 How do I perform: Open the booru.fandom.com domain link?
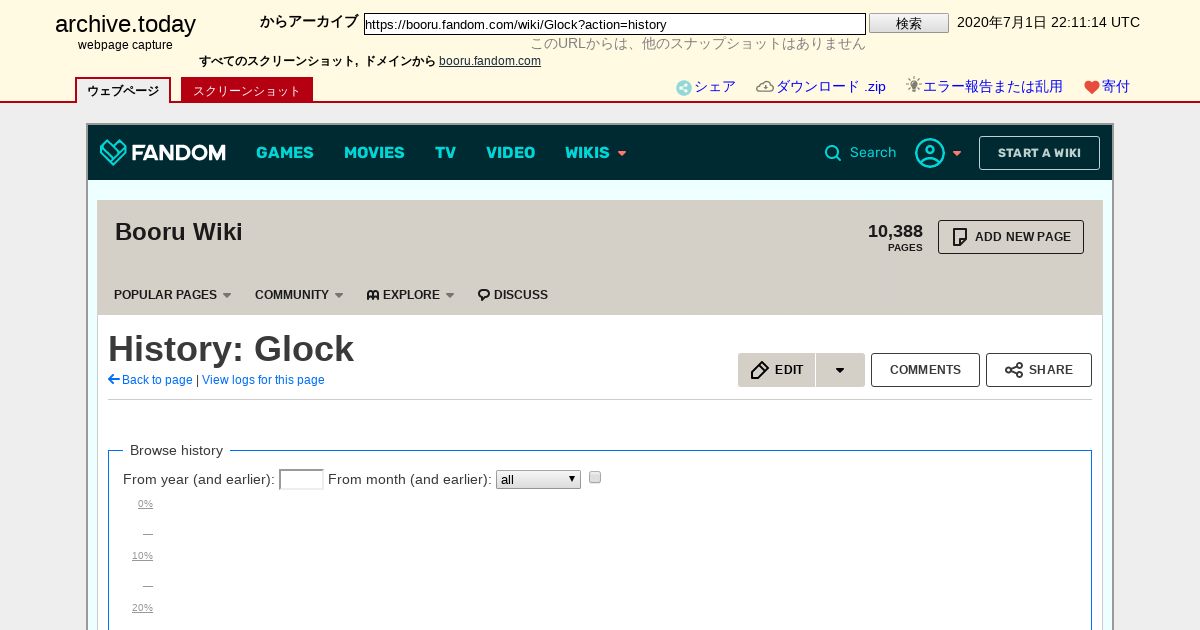coord(490,61)
